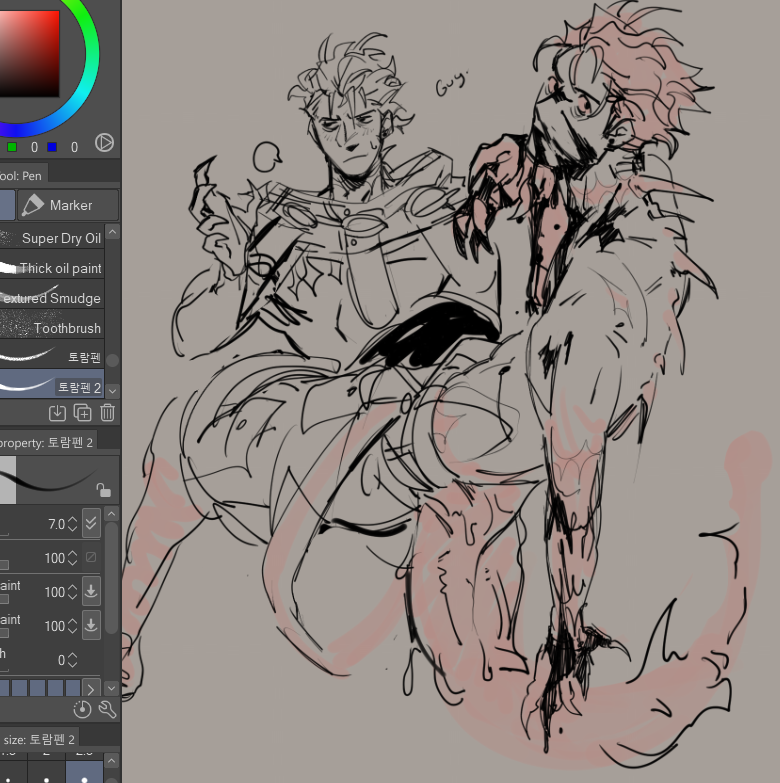Expand stabilization indicator with right arrow
This screenshot has width=780, height=783.
91,689
